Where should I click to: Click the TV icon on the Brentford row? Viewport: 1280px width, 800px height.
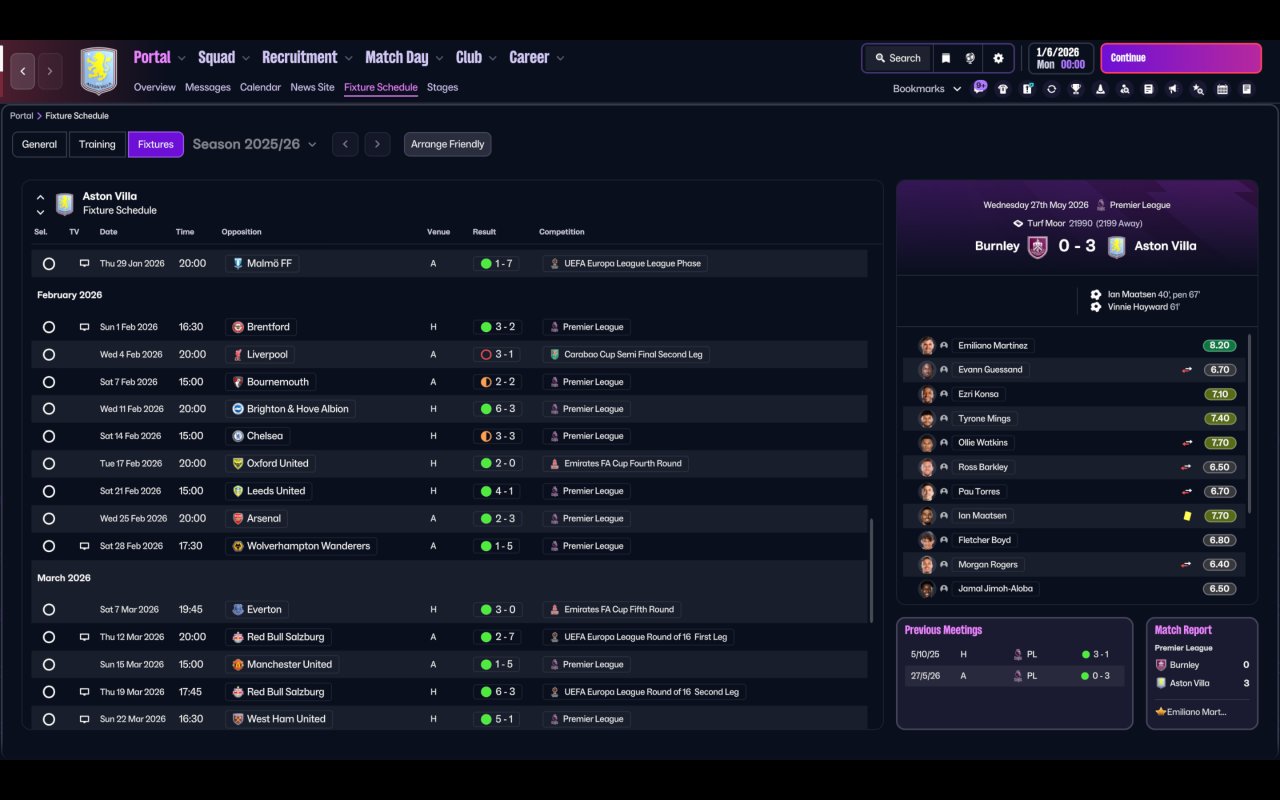[x=84, y=327]
